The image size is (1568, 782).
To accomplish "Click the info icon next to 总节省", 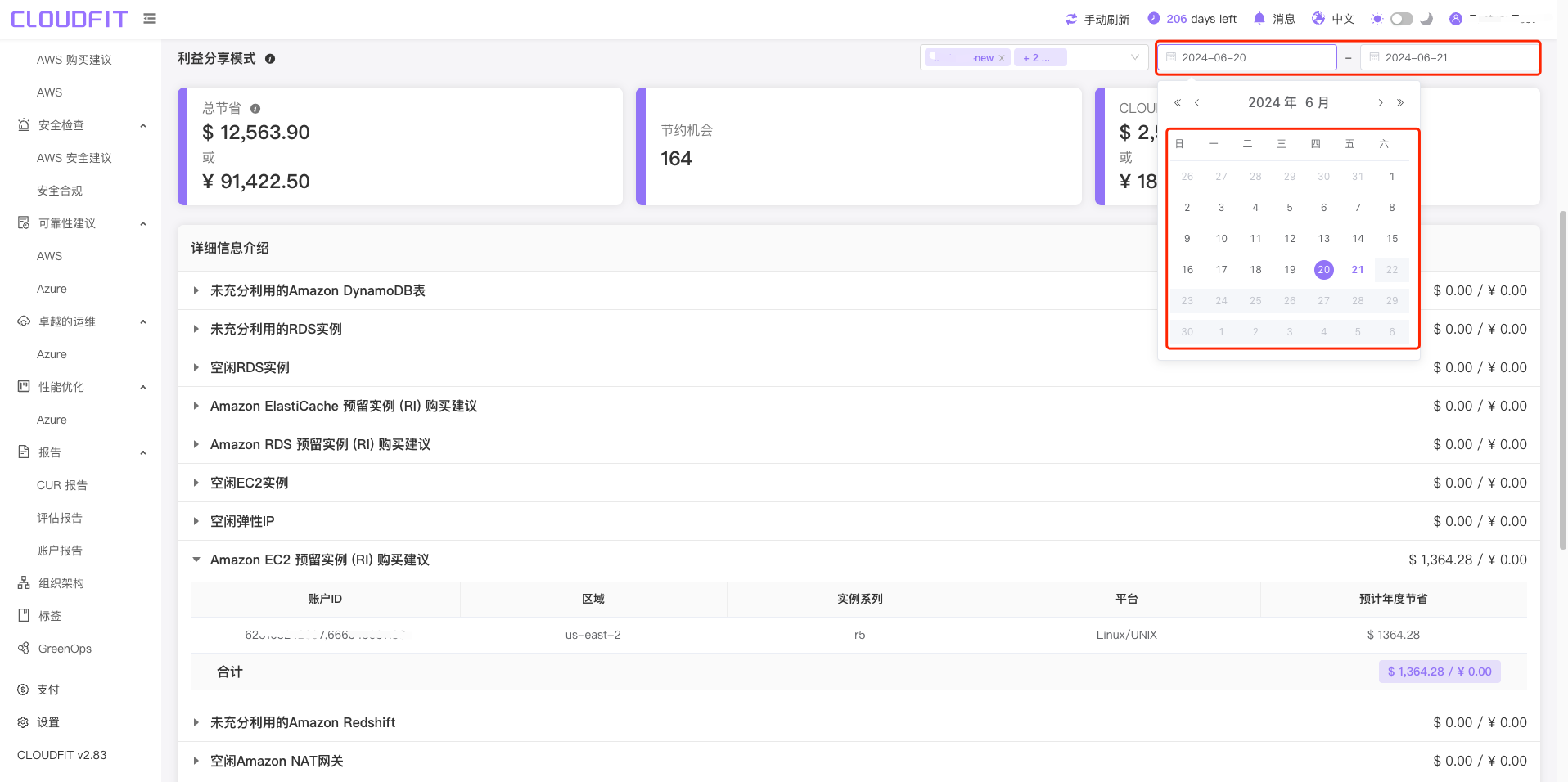I will [x=255, y=109].
